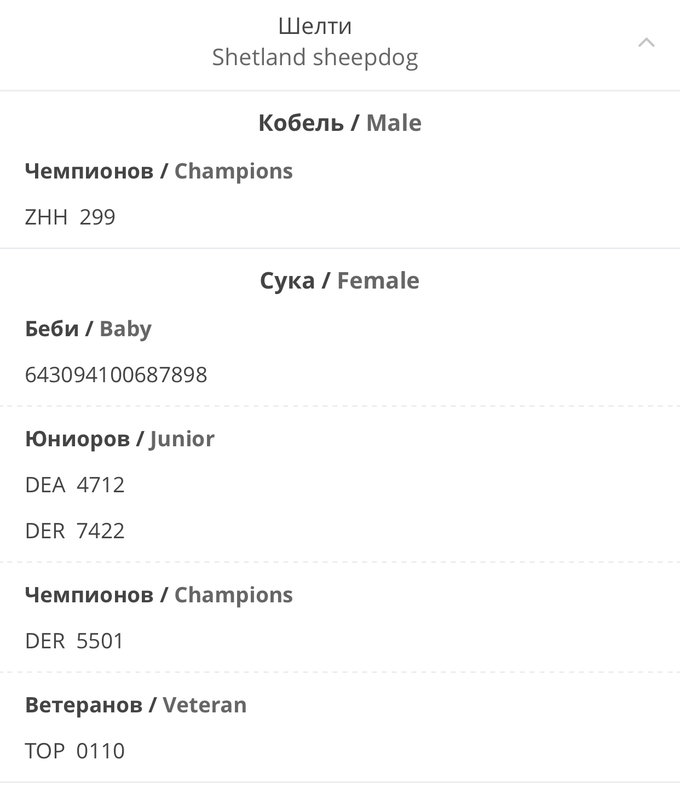680x800 pixels.
Task: Click the Shetland sheepdog subtitle
Action: pos(315,57)
